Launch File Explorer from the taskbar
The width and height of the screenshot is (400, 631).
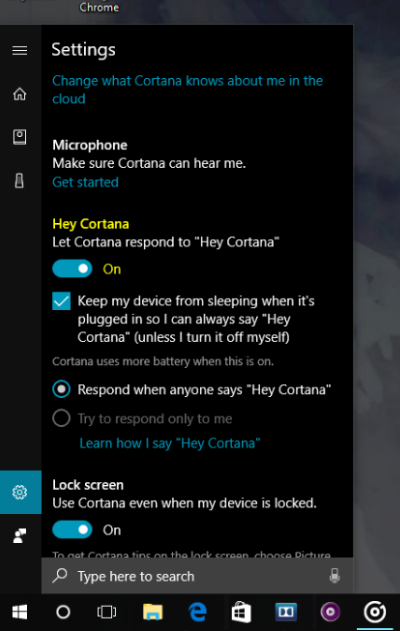tap(153, 612)
